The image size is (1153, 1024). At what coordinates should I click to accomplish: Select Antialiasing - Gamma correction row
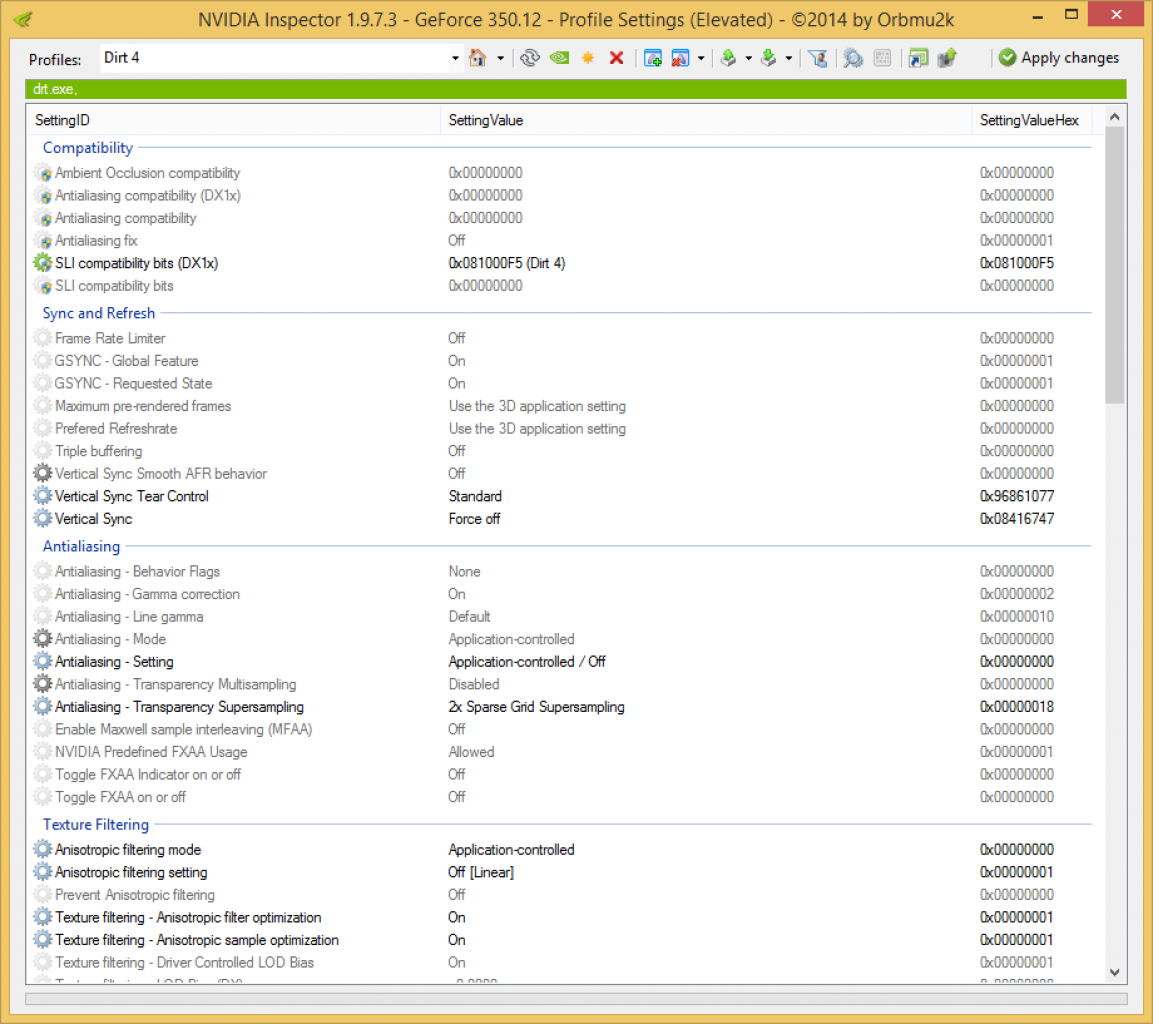point(564,594)
